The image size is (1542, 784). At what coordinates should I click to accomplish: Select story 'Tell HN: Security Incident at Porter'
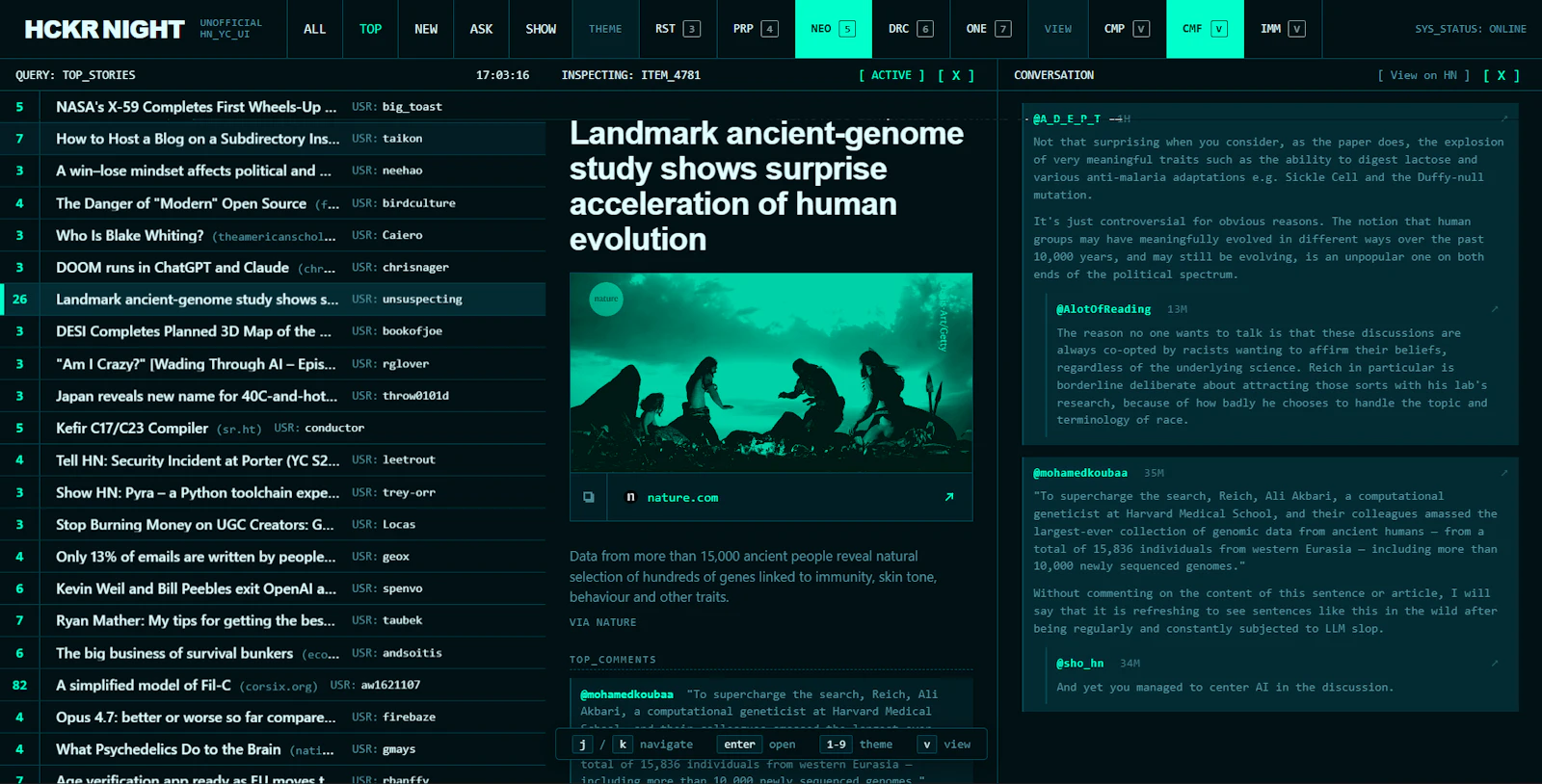(x=273, y=459)
